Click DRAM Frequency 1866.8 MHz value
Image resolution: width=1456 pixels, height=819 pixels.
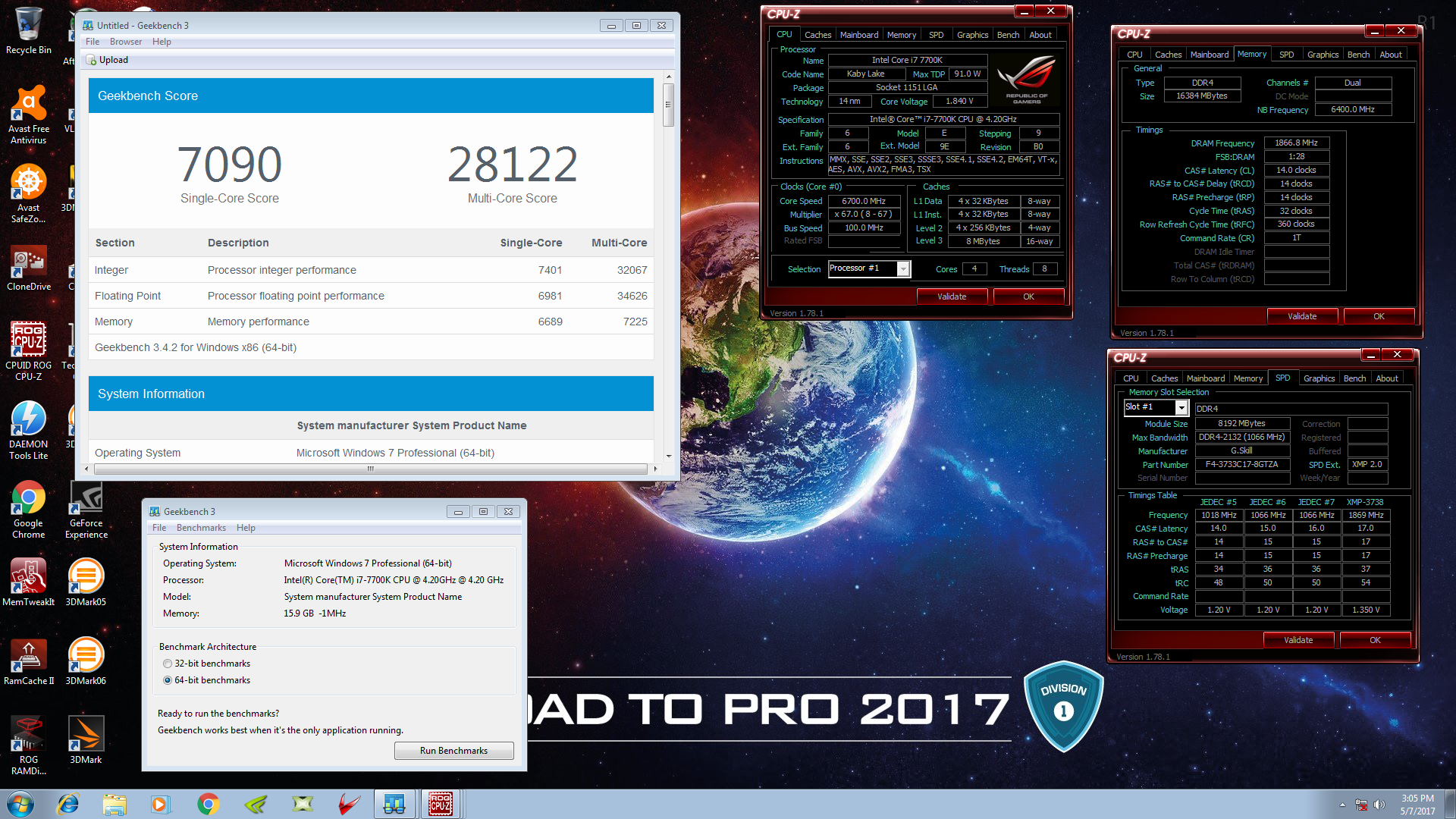click(1296, 143)
